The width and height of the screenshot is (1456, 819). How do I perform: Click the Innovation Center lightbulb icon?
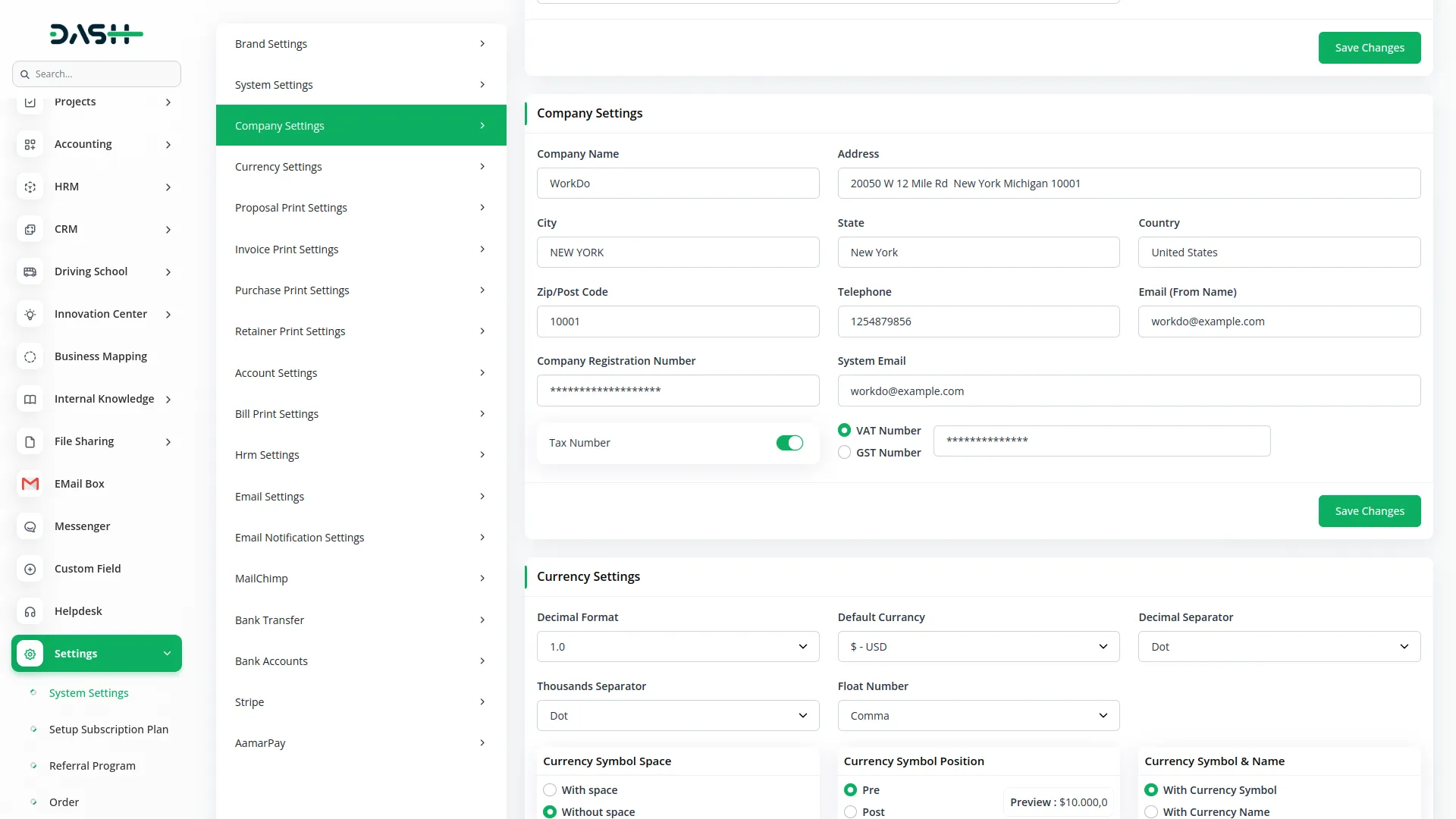point(30,314)
